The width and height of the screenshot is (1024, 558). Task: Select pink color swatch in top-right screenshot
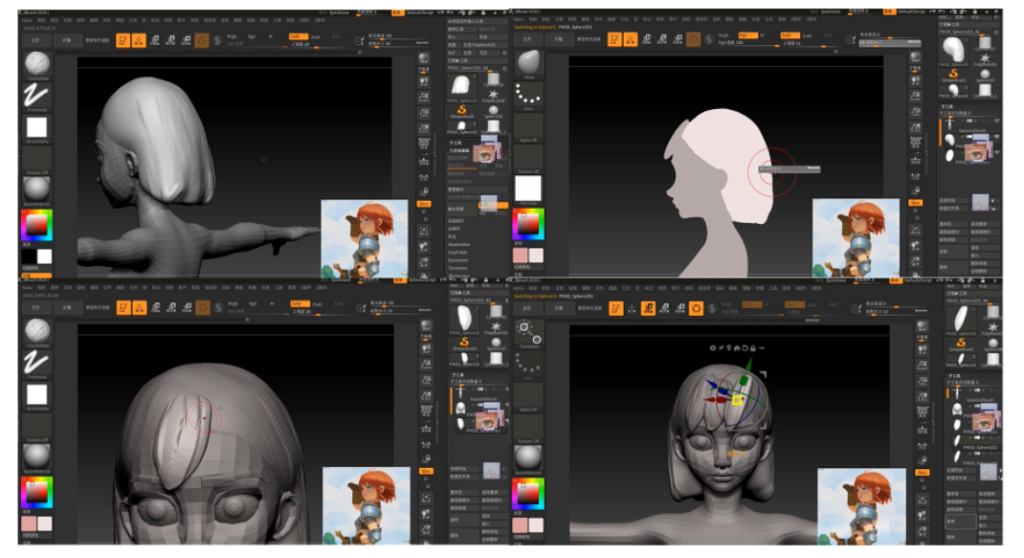[520, 255]
